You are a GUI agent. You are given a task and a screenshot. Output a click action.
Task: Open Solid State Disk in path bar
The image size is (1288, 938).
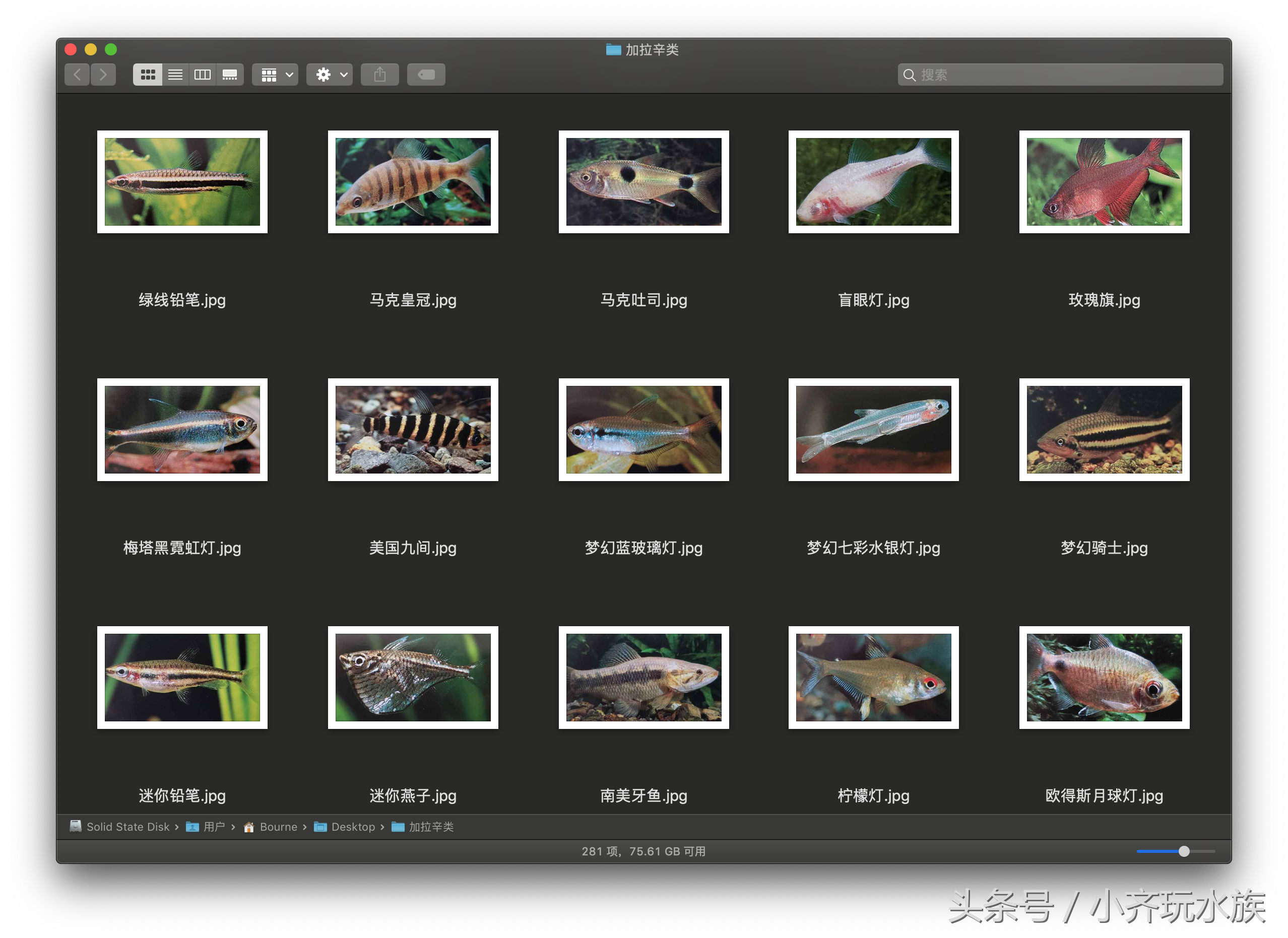click(x=120, y=827)
